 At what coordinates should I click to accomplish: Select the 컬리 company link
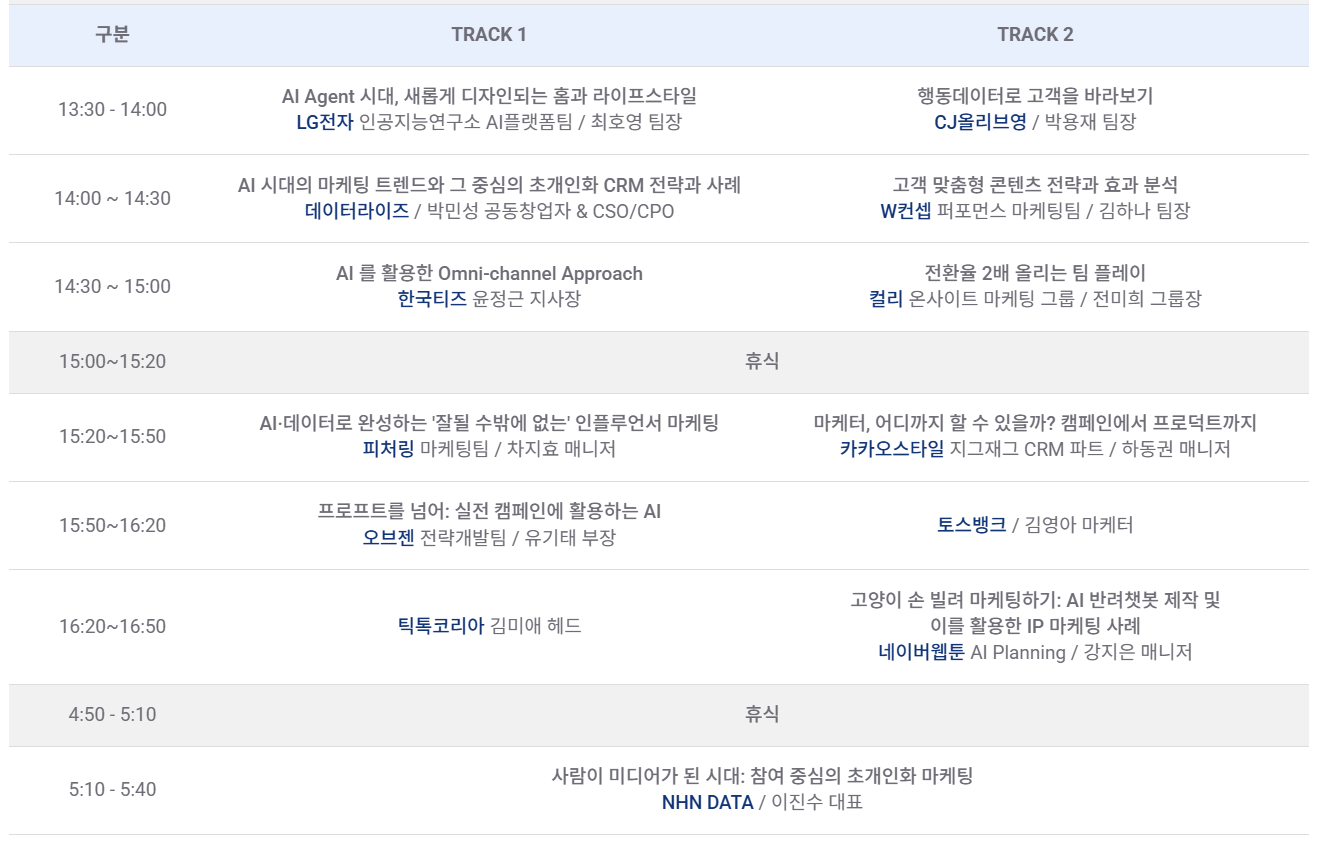click(x=886, y=299)
